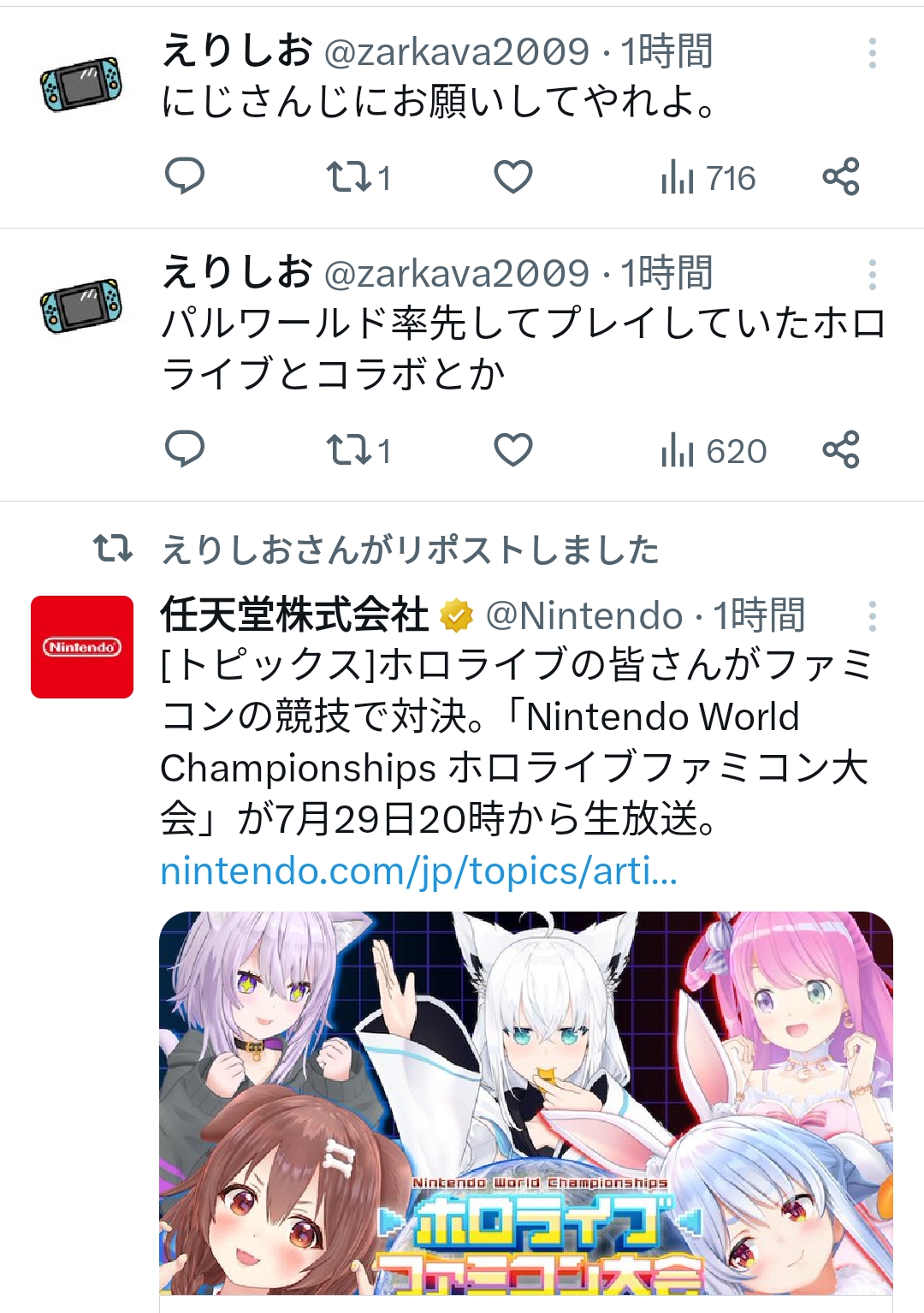Open more options for Nintendo tweet
The image size is (924, 1313).
(x=872, y=616)
